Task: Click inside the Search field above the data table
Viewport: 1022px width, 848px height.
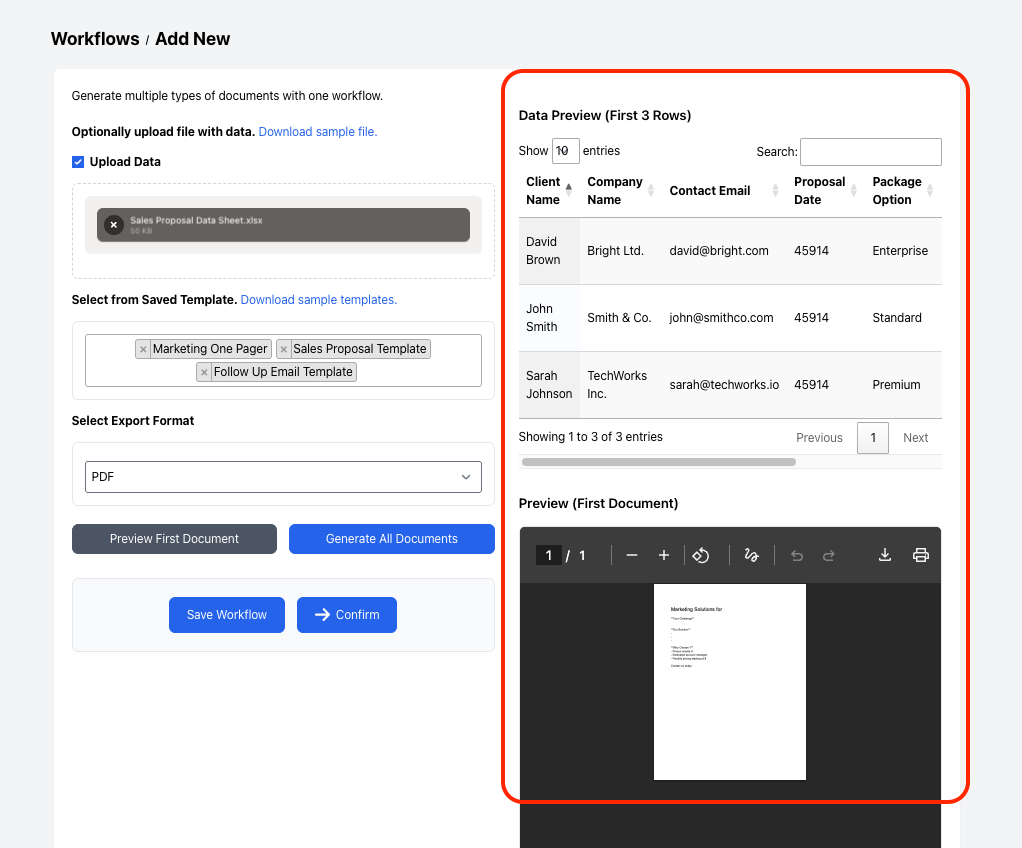Action: (870, 151)
